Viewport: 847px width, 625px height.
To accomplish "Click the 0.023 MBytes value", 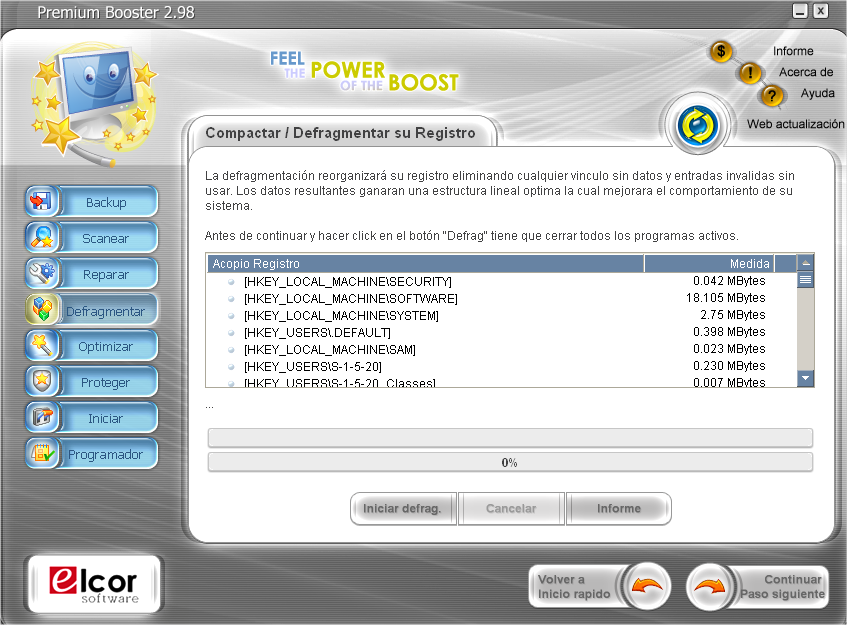I will click(x=729, y=349).
